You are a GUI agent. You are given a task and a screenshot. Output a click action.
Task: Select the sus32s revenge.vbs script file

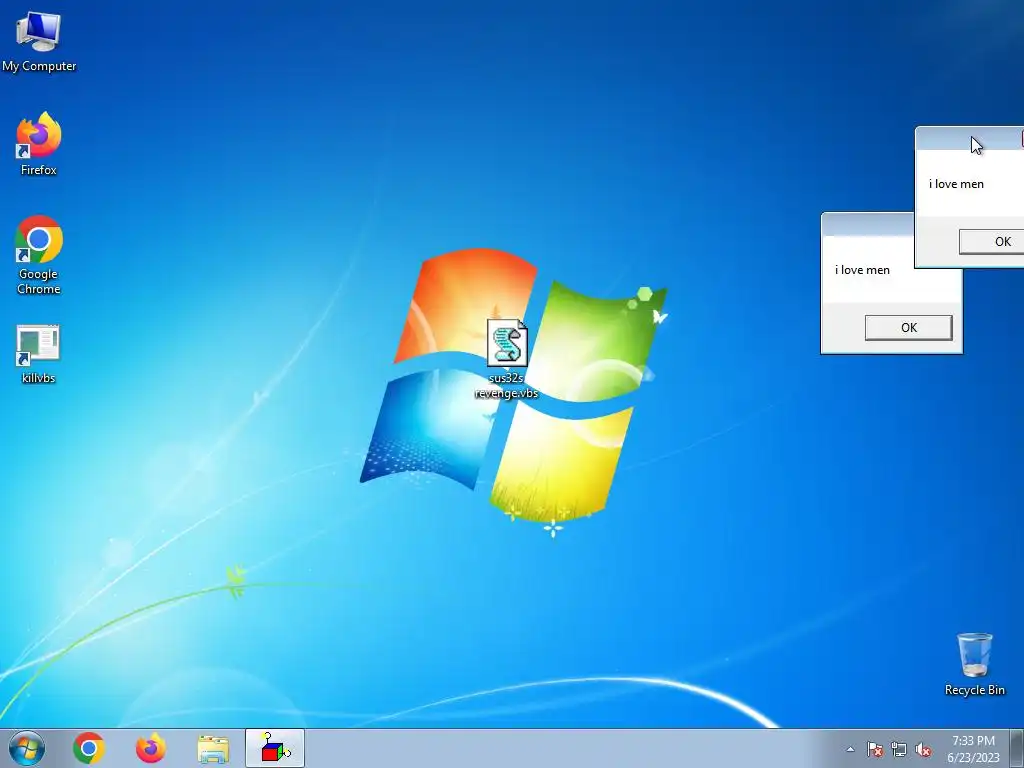coord(507,359)
